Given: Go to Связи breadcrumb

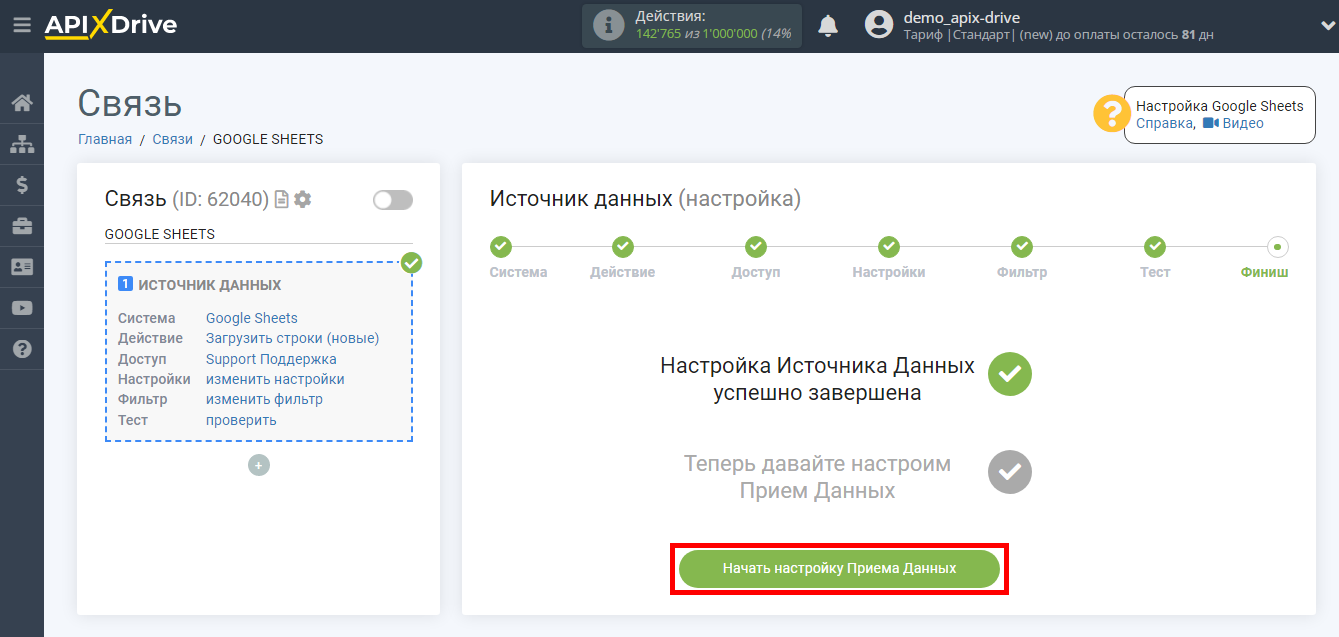Looking at the screenshot, I should point(173,139).
